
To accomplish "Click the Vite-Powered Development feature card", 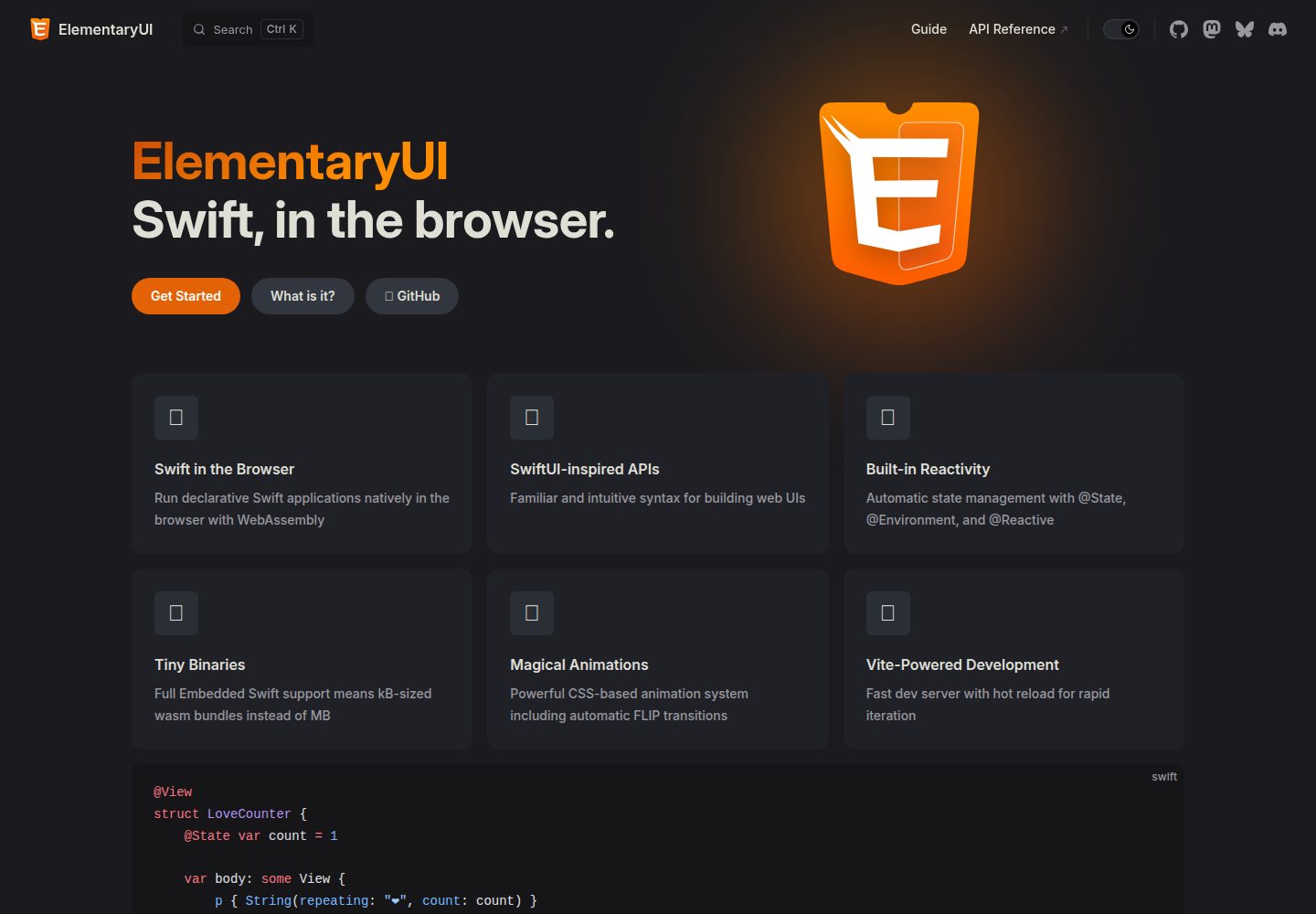I will [x=1014, y=659].
